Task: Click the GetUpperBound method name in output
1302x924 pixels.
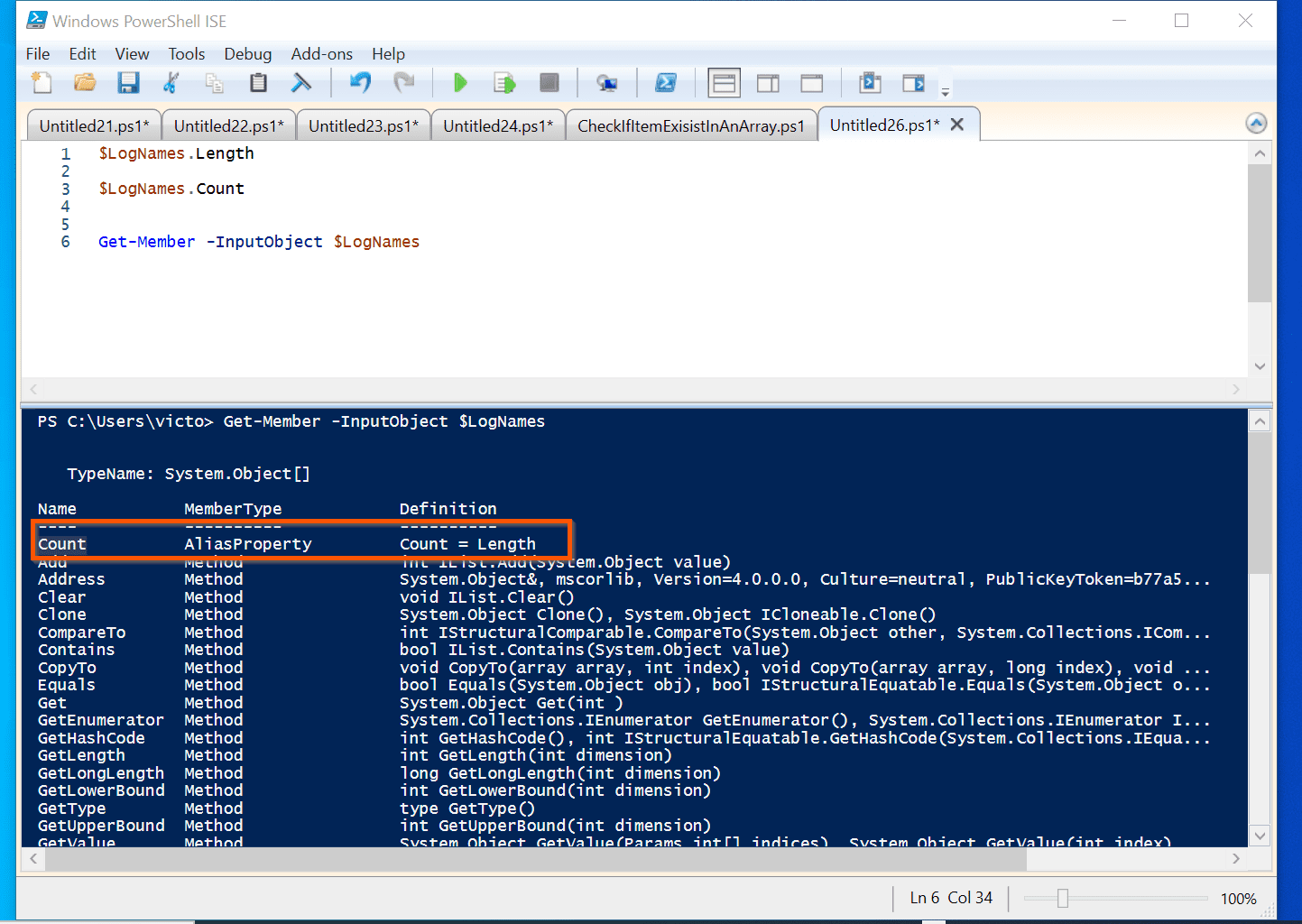Action: pyautogui.click(x=101, y=826)
